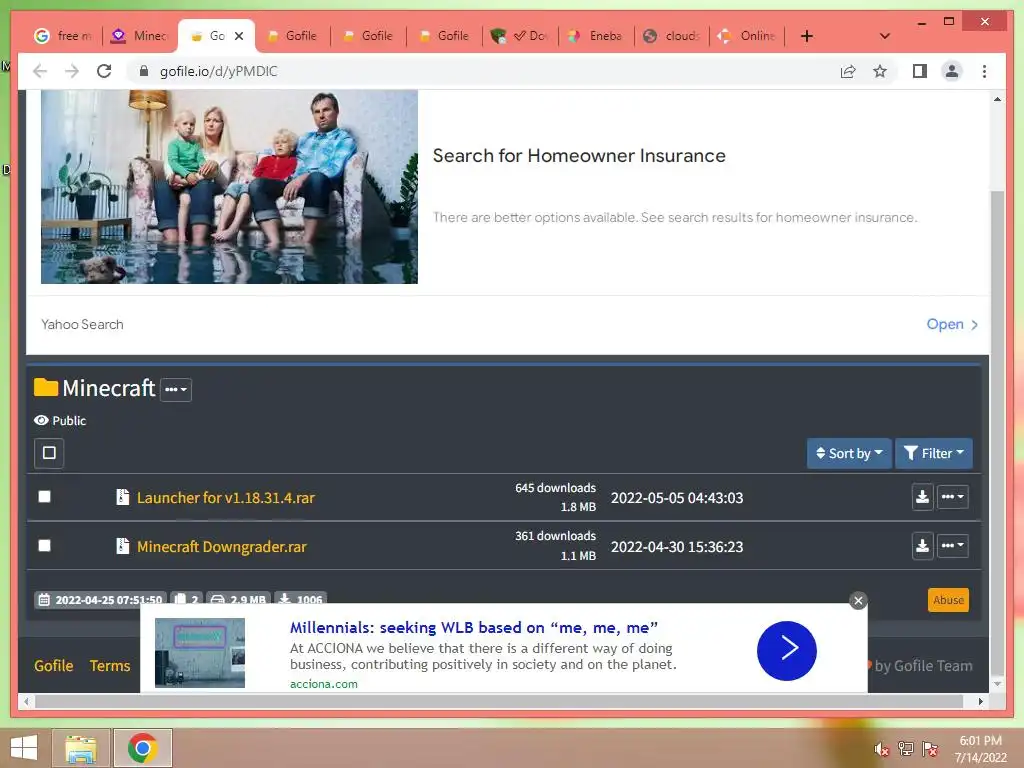Image resolution: width=1024 pixels, height=768 pixels.
Task: Click the folder creation date 2022-04-25 badge
Action: coord(100,599)
